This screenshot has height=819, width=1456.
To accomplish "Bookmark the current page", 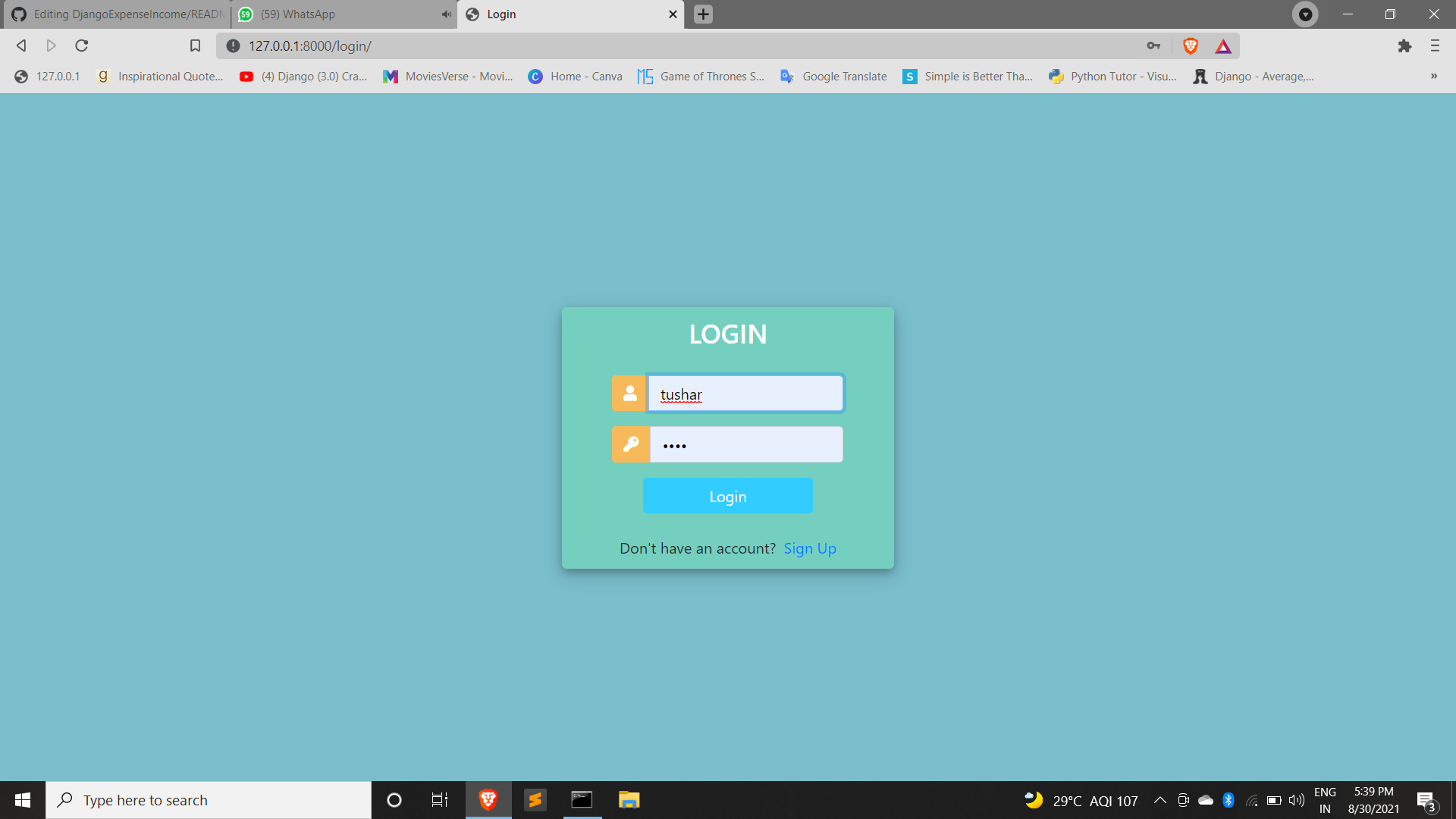I will click(195, 45).
